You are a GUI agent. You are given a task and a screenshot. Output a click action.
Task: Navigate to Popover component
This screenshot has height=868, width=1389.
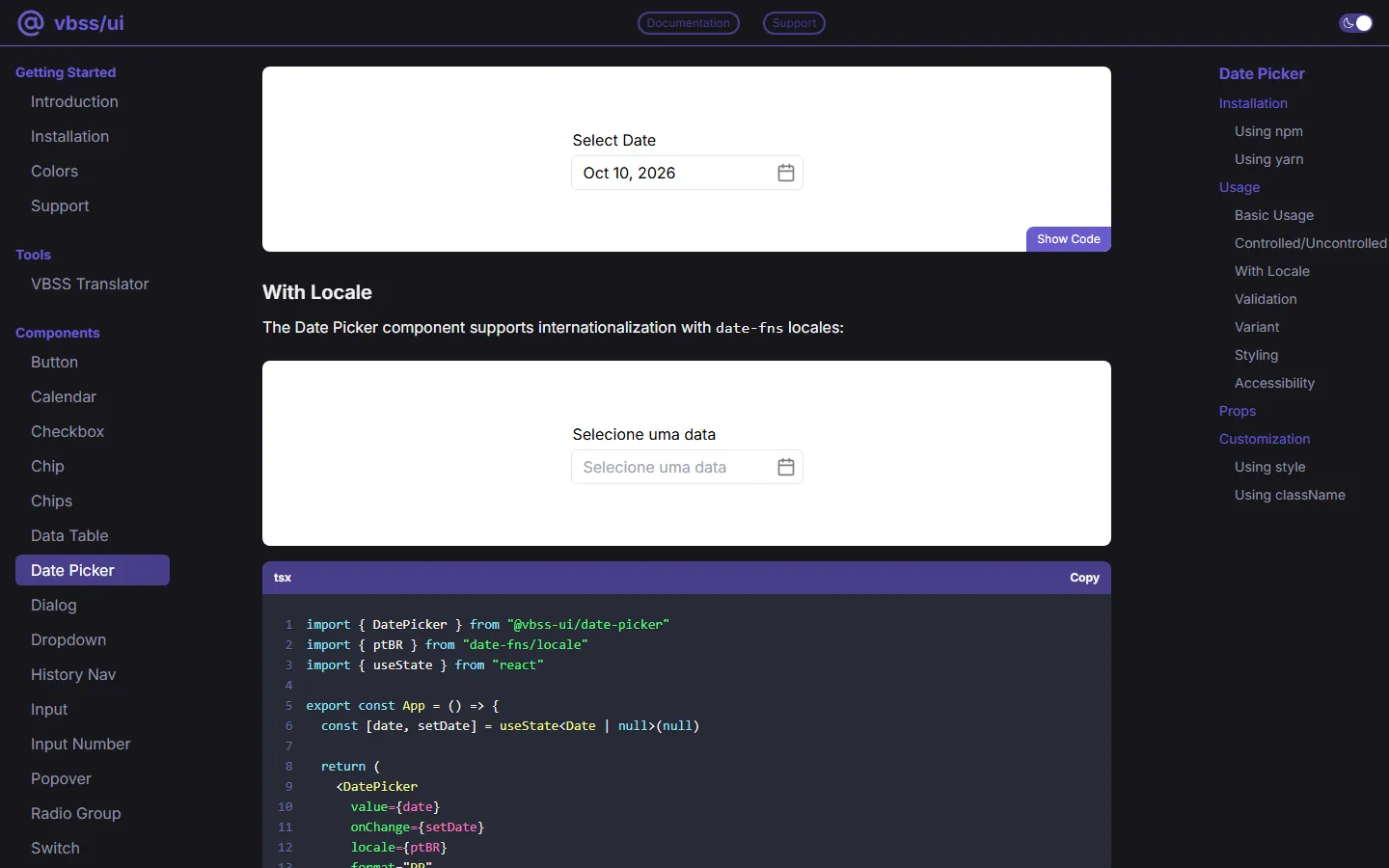tap(61, 778)
